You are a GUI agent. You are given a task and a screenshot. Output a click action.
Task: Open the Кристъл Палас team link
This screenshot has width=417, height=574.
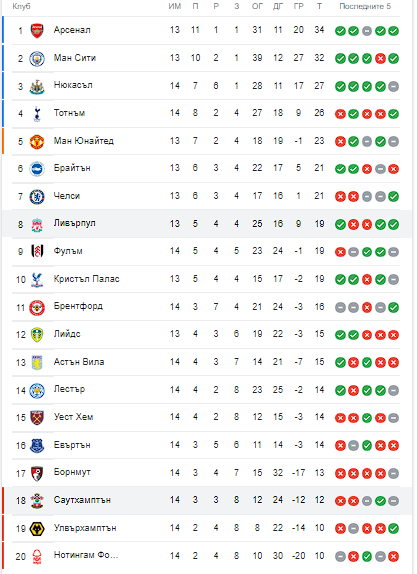coord(86,279)
